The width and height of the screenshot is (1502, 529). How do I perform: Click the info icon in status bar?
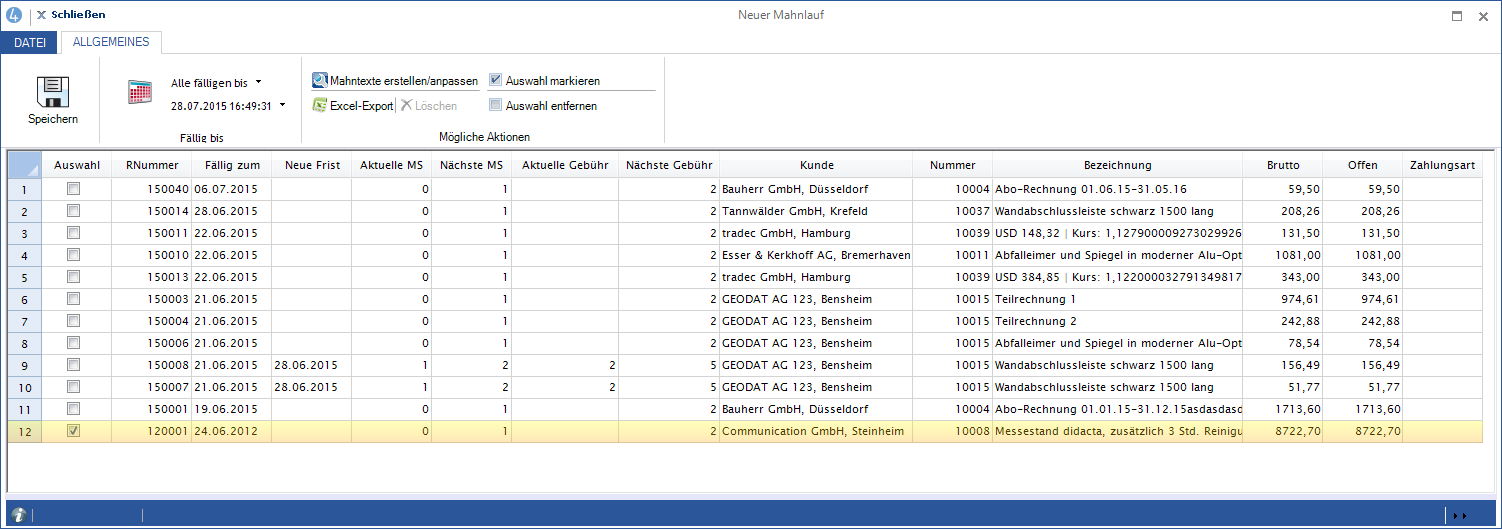(19, 515)
